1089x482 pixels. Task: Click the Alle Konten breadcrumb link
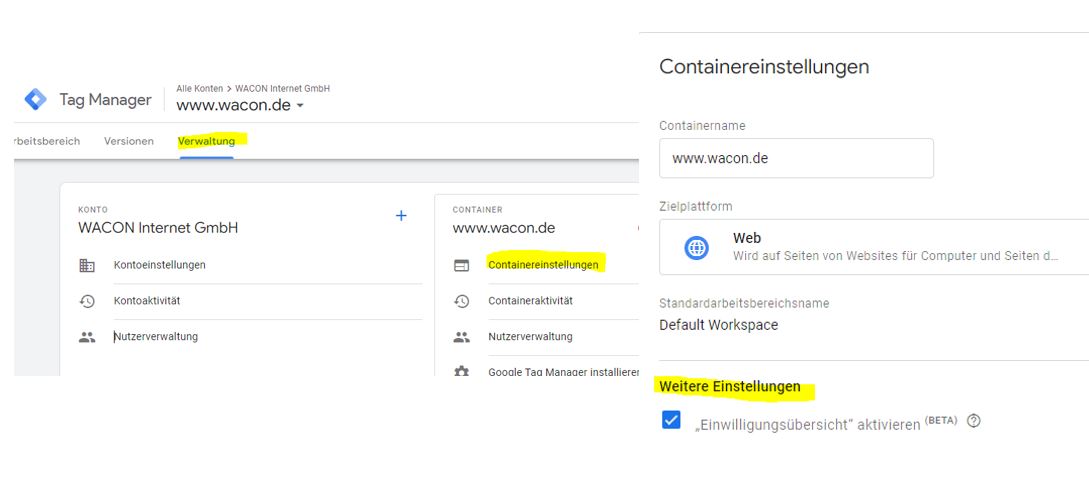[201, 88]
